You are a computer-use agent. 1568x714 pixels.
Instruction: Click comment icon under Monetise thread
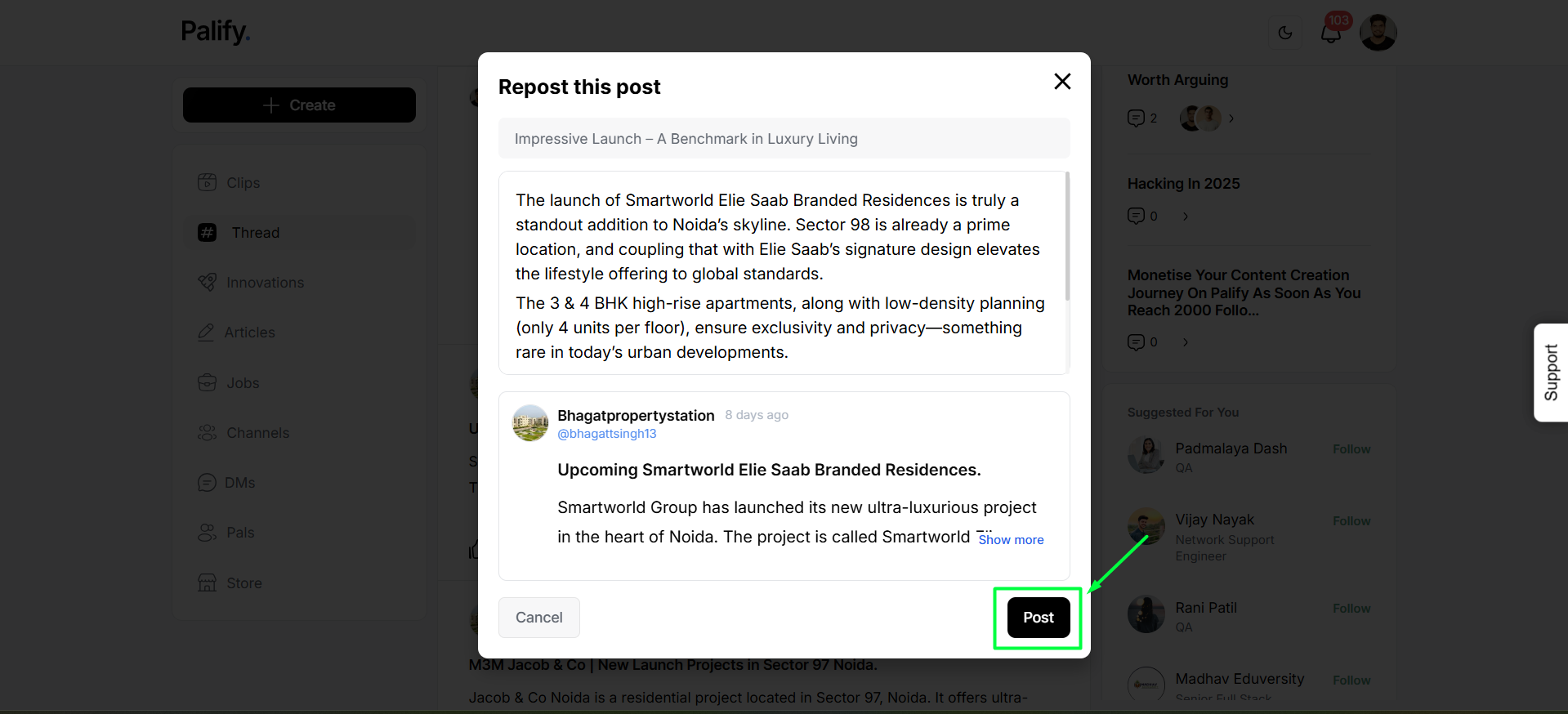click(x=1136, y=342)
